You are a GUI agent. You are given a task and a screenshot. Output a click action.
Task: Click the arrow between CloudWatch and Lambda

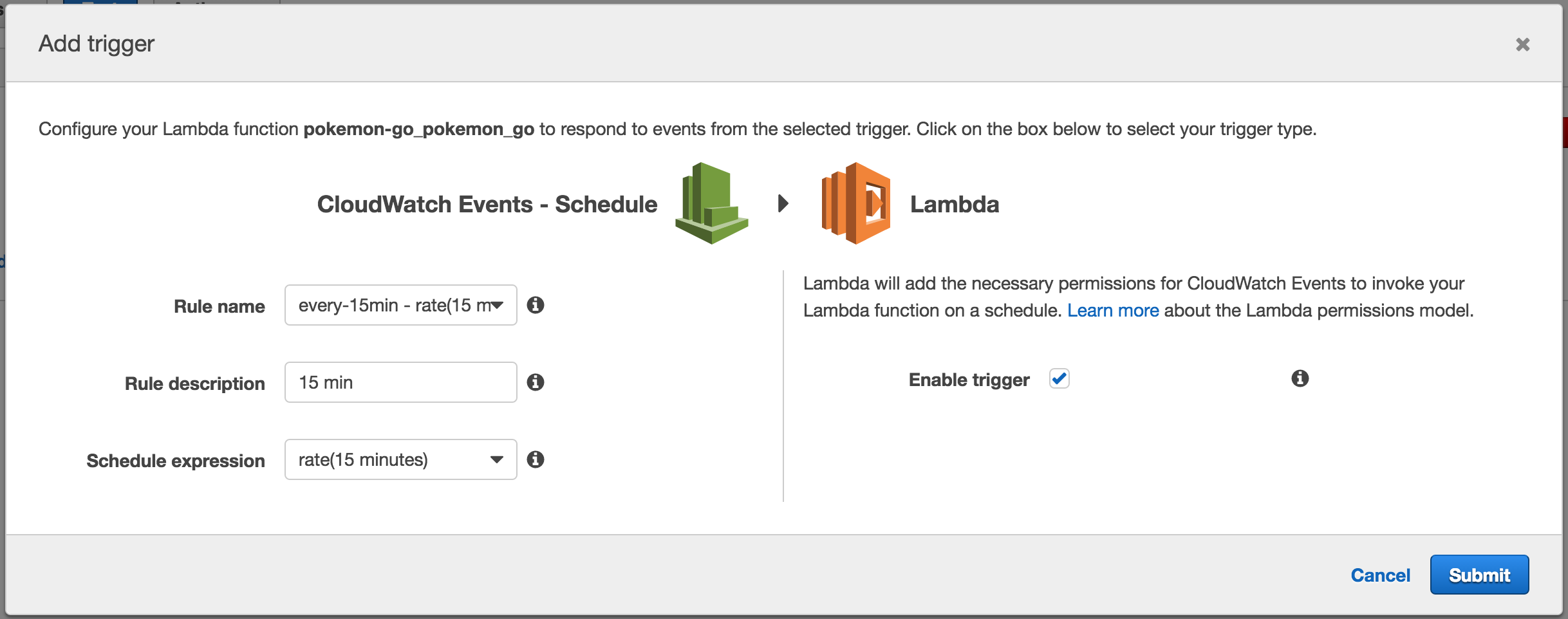(783, 203)
